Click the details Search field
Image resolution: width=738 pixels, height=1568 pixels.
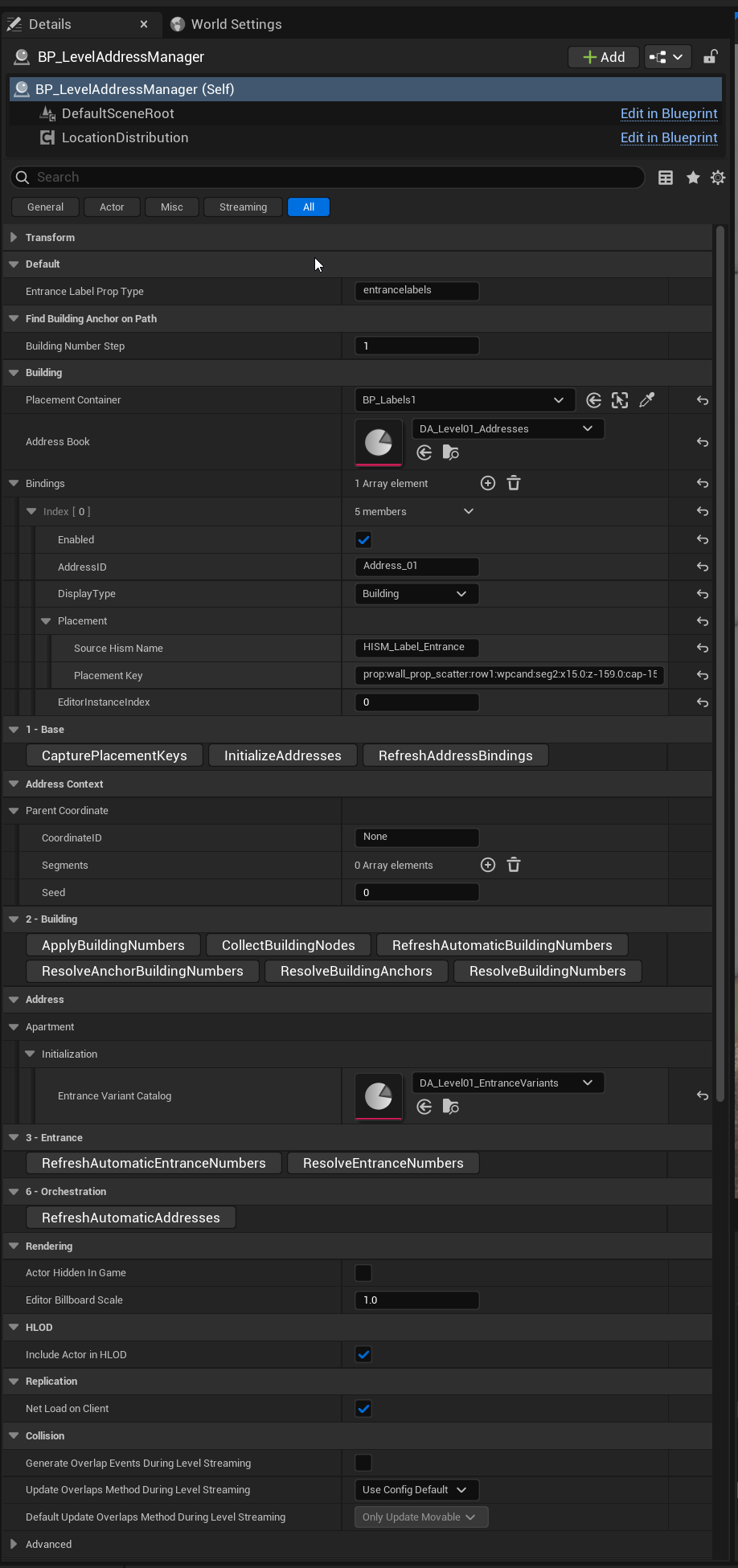(x=327, y=177)
